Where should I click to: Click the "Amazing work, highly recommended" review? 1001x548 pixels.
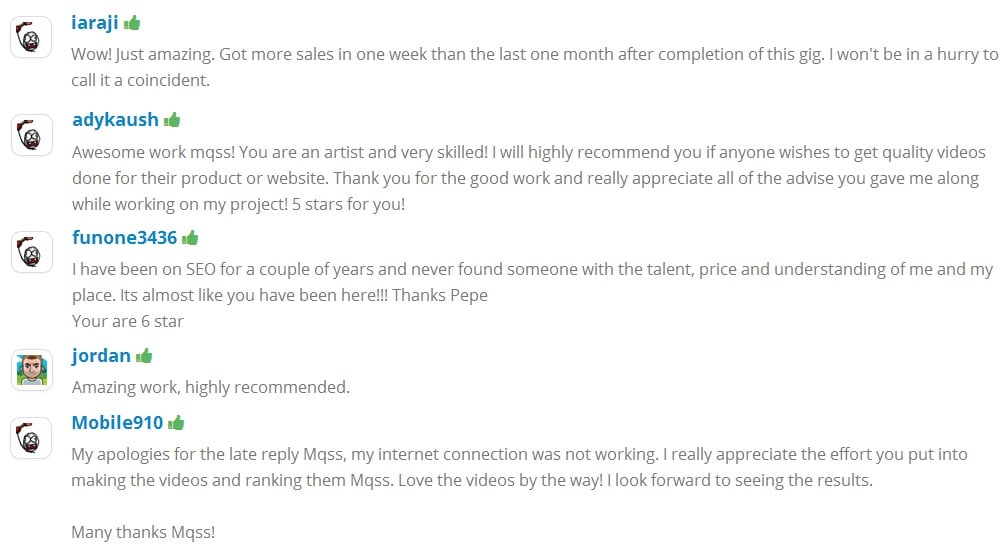(x=210, y=386)
